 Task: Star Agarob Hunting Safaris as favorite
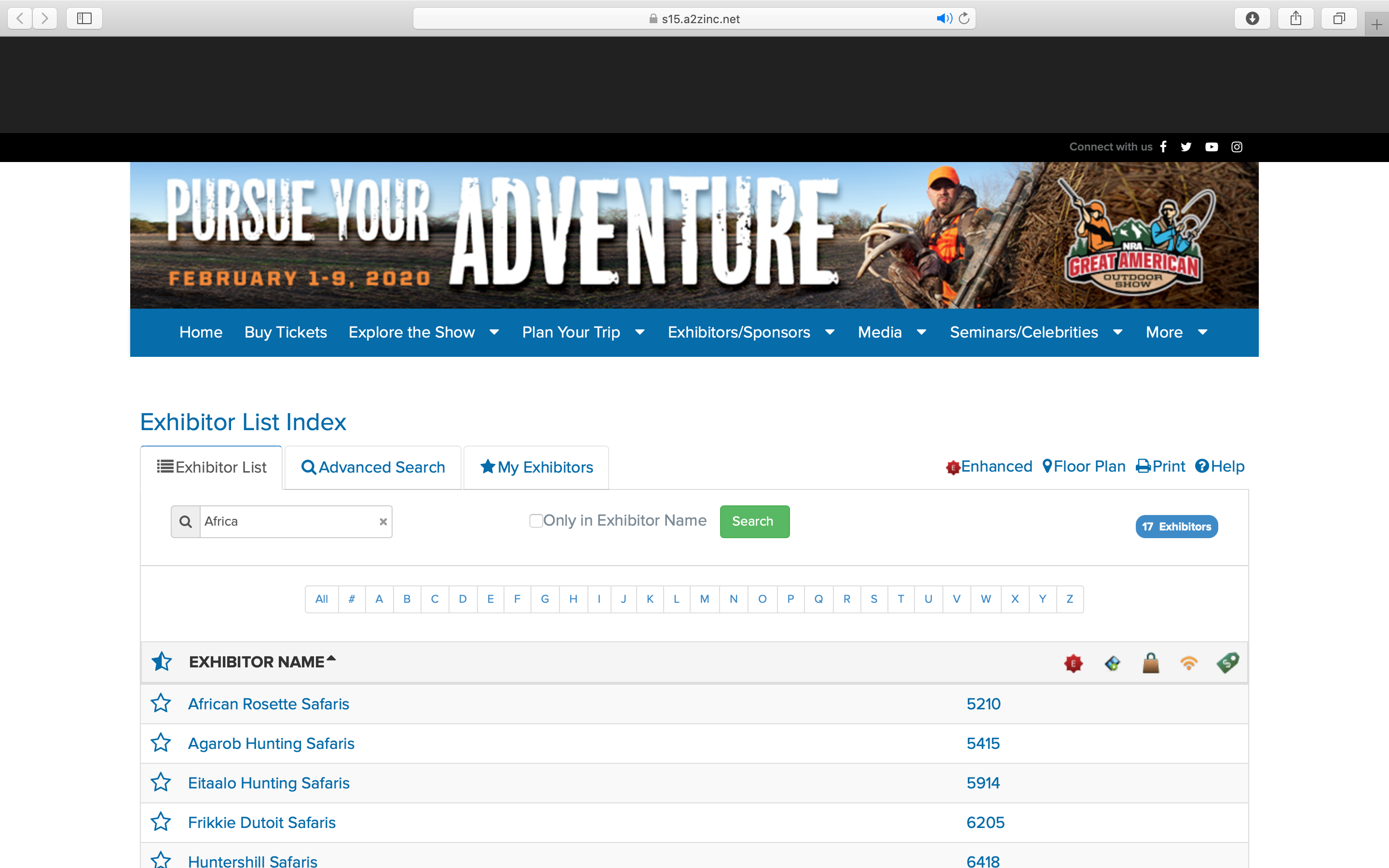coord(161,743)
